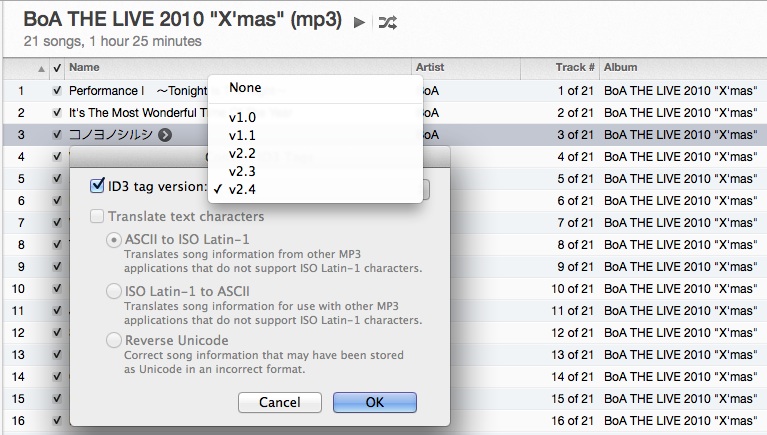Click track number 5 of 21

pyautogui.click(x=575, y=179)
